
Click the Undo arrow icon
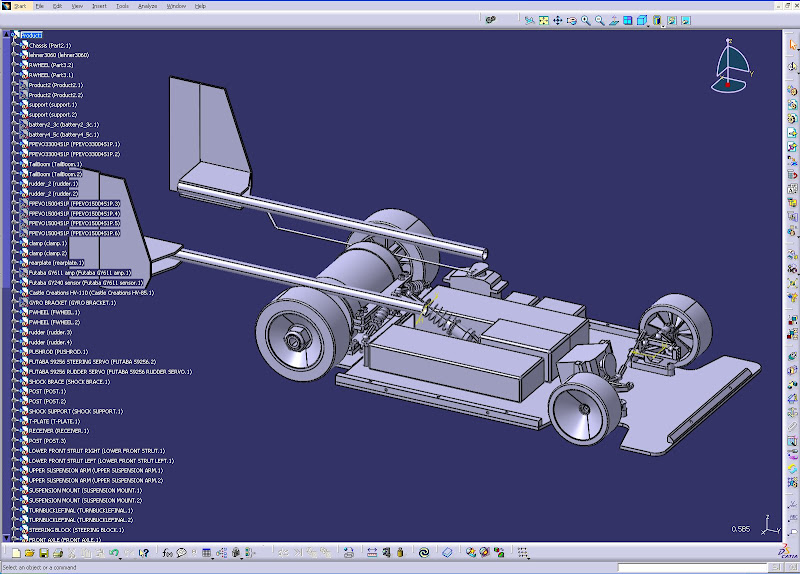point(114,552)
